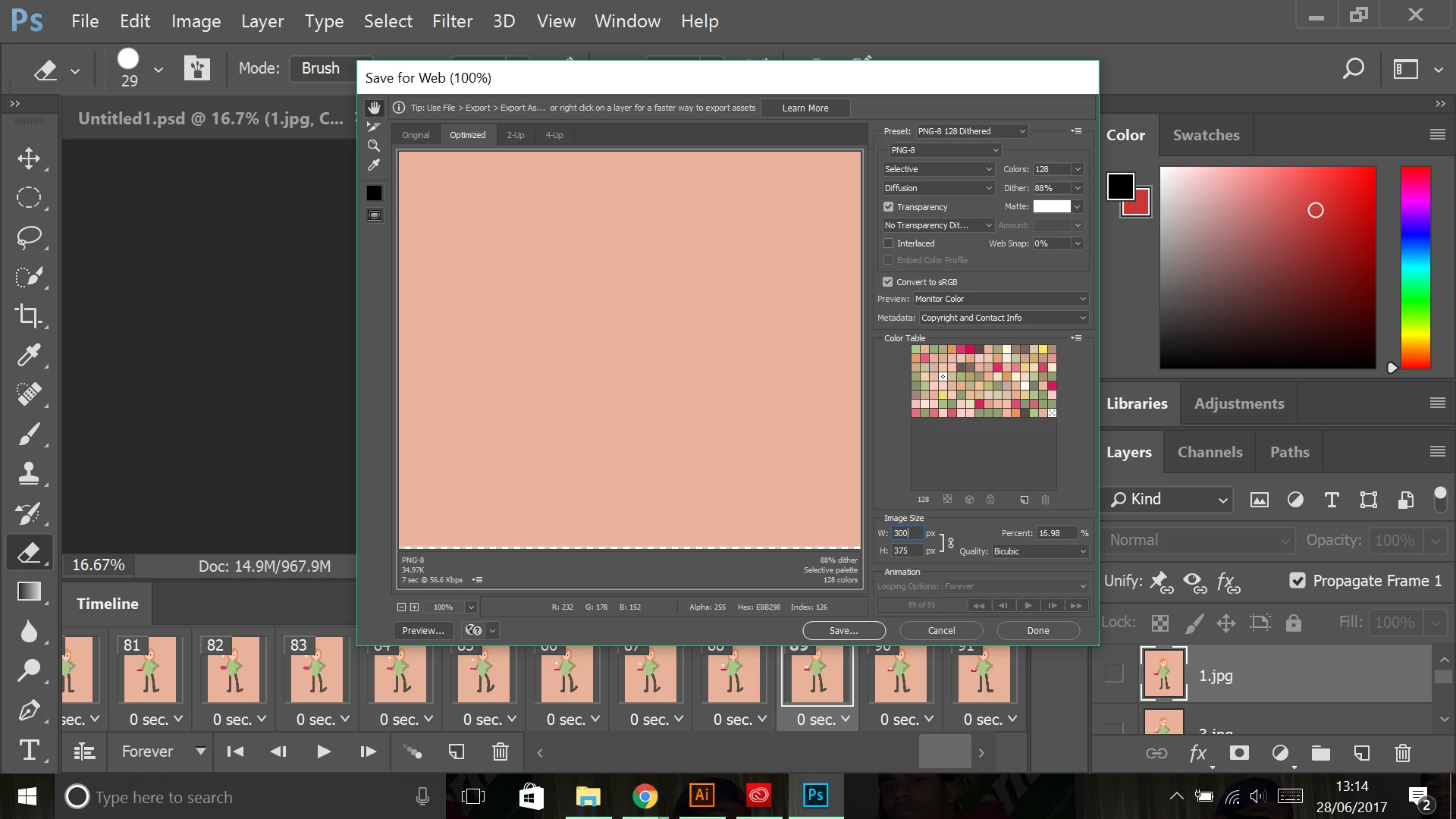The width and height of the screenshot is (1456, 819).
Task: Open the Filter menu
Action: coord(452,21)
